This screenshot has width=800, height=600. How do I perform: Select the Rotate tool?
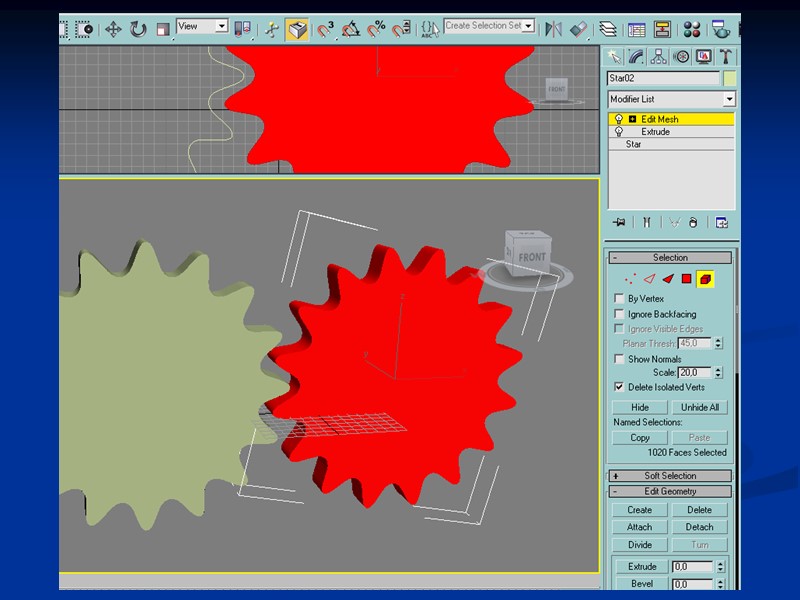click(138, 29)
